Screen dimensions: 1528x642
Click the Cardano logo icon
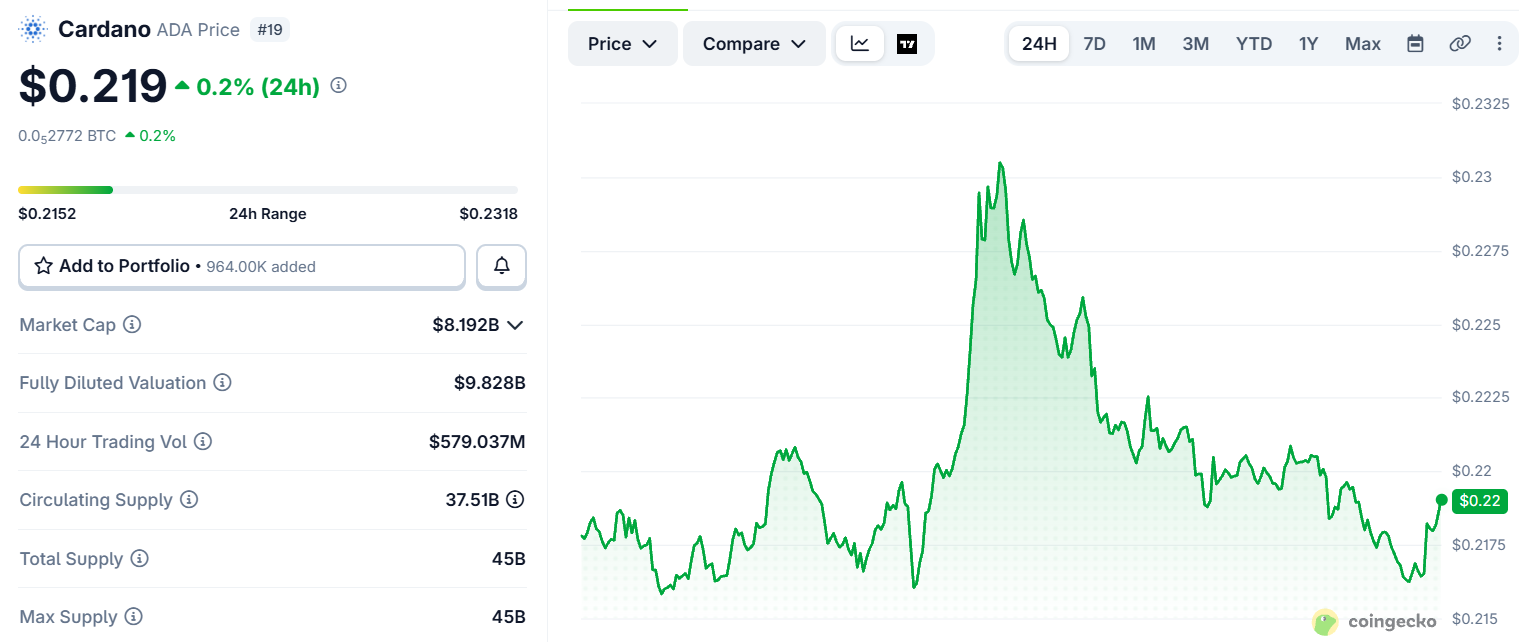(x=34, y=29)
